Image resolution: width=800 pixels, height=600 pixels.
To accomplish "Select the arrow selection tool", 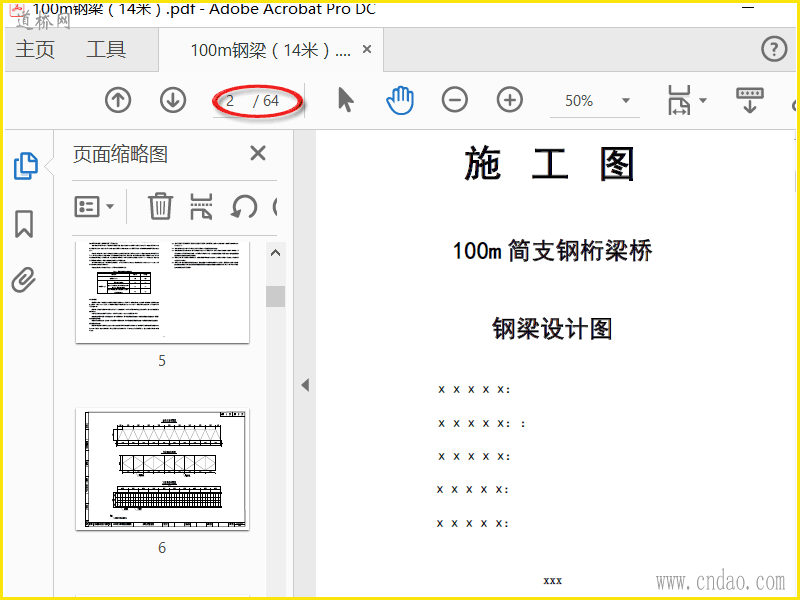I will point(345,100).
